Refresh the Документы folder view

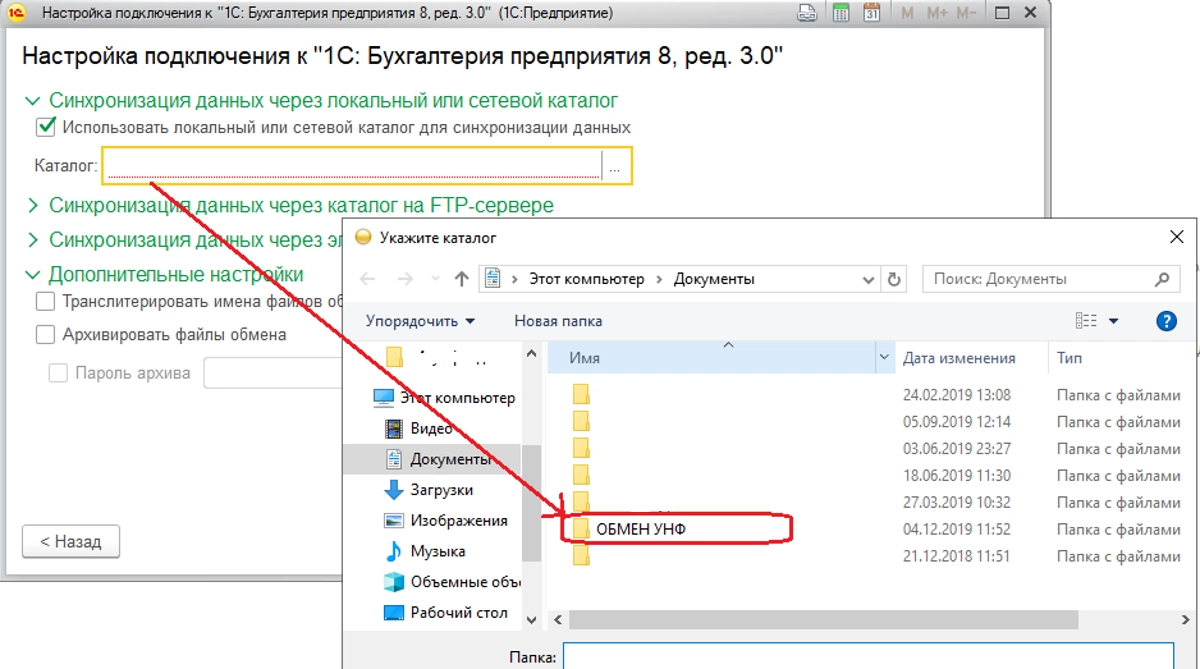coord(895,280)
